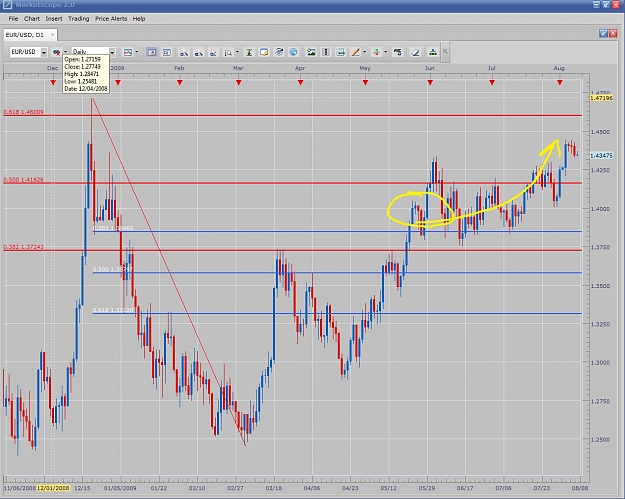The height and width of the screenshot is (499, 625).
Task: Expand the order arrows dropdown arrow
Action: pyautogui.click(x=385, y=52)
